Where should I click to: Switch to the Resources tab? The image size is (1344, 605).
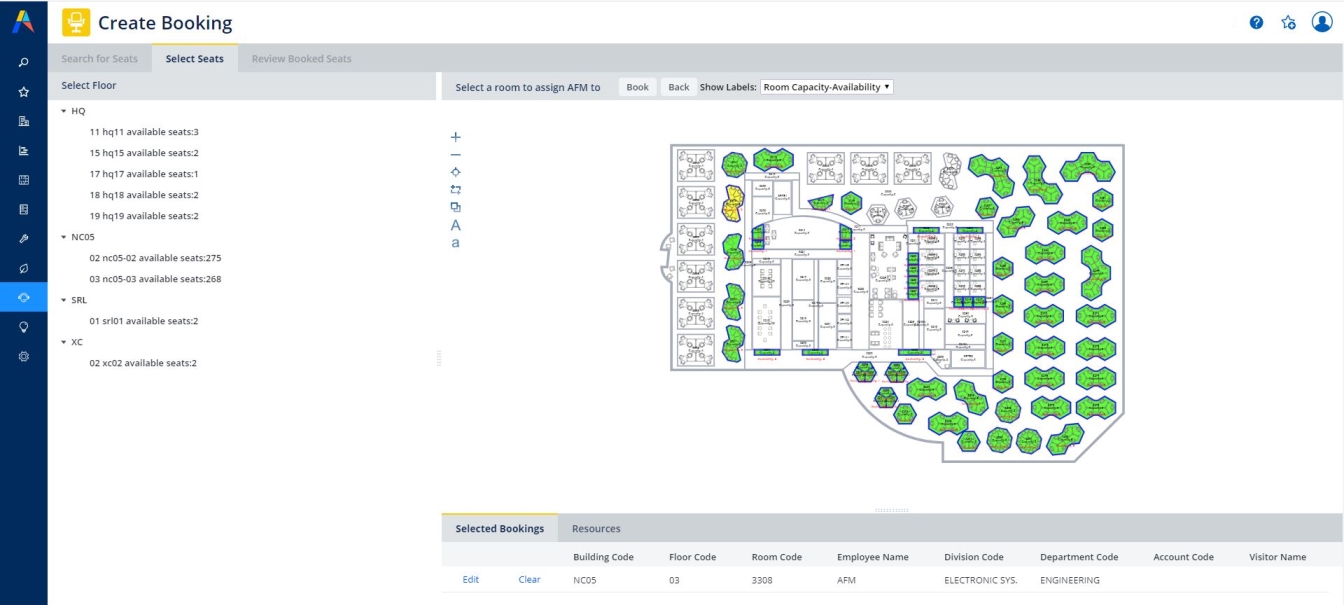[596, 528]
